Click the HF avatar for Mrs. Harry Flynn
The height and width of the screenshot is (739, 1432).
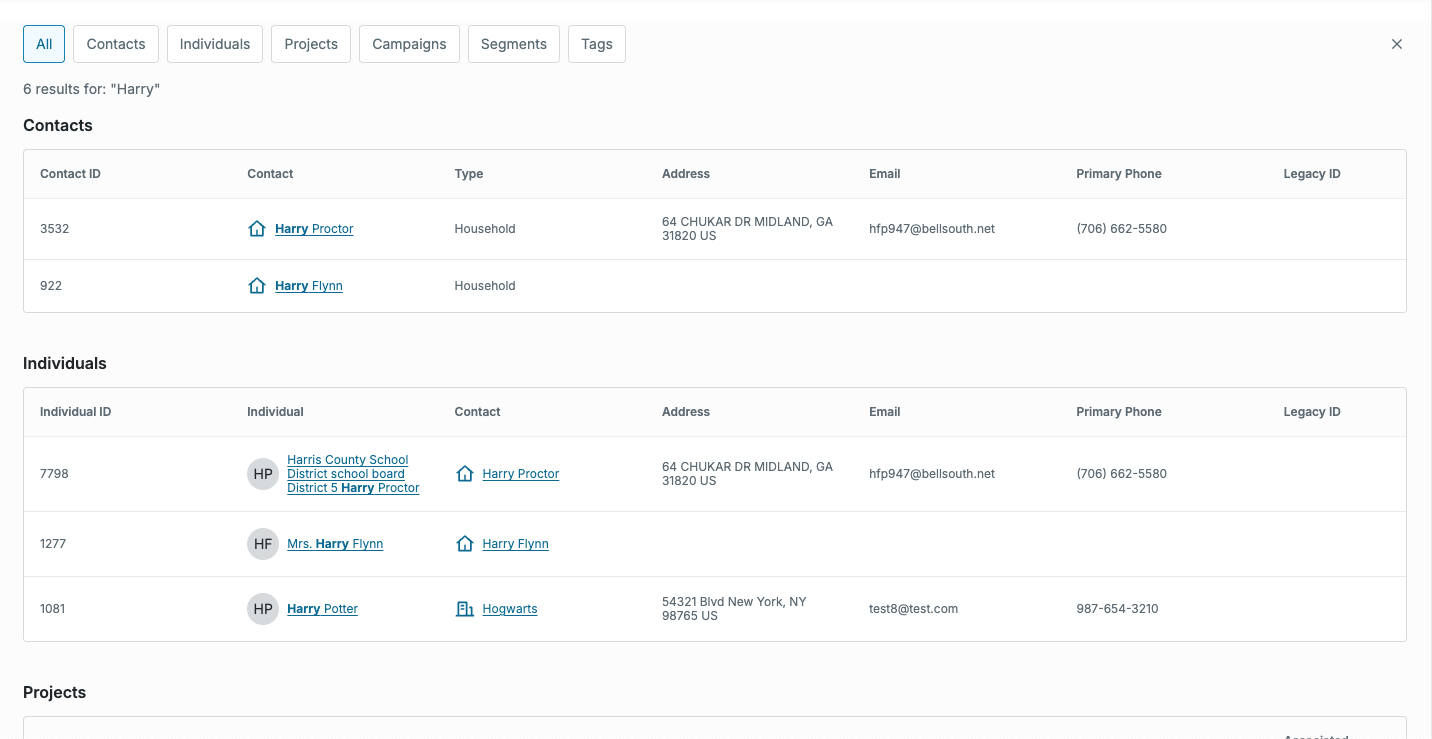263,544
